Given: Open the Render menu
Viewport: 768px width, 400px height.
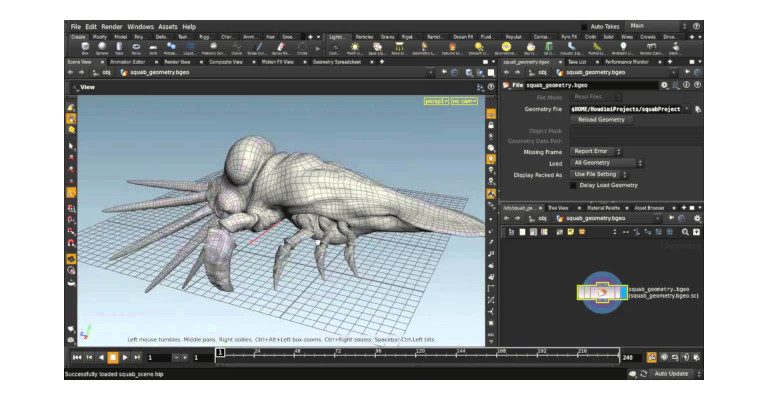Looking at the screenshot, I should (x=110, y=26).
